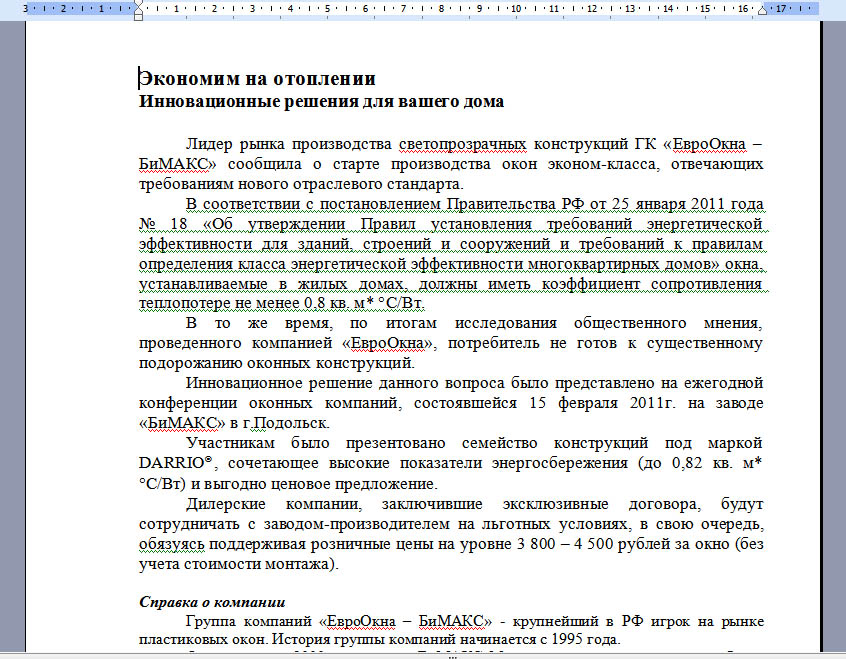Screen dimensions: 846x659
Task: Click the value "0,82" in the text
Action: click(687, 463)
